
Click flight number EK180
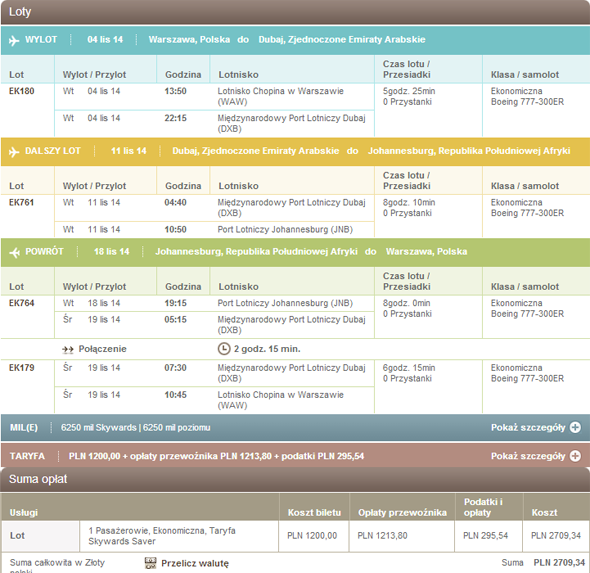click(21, 91)
